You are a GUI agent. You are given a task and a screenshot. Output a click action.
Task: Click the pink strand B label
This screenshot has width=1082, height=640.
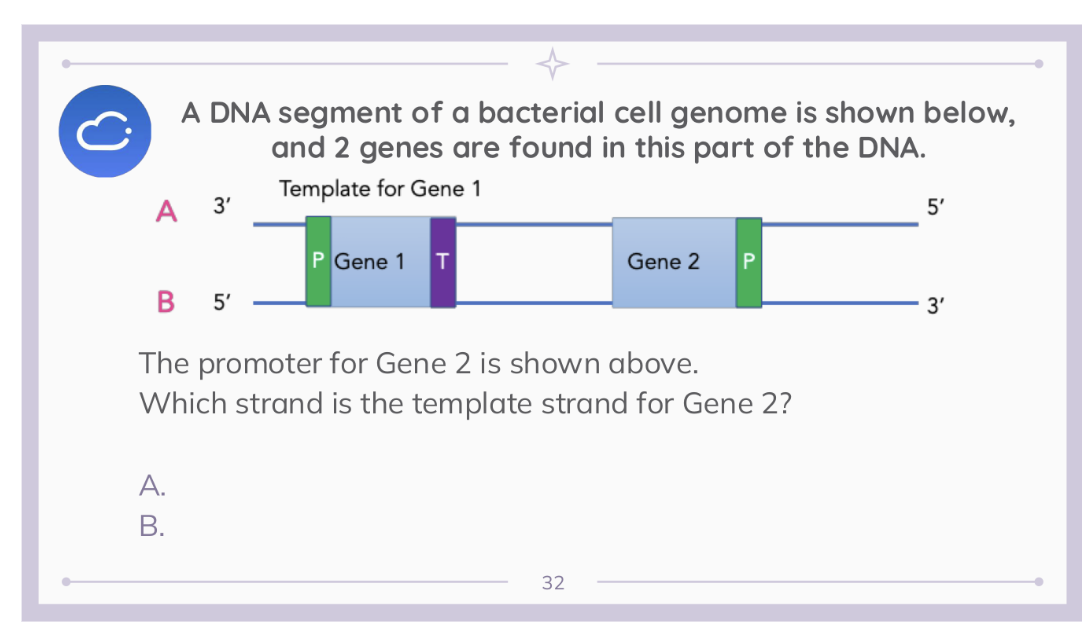pyautogui.click(x=166, y=300)
